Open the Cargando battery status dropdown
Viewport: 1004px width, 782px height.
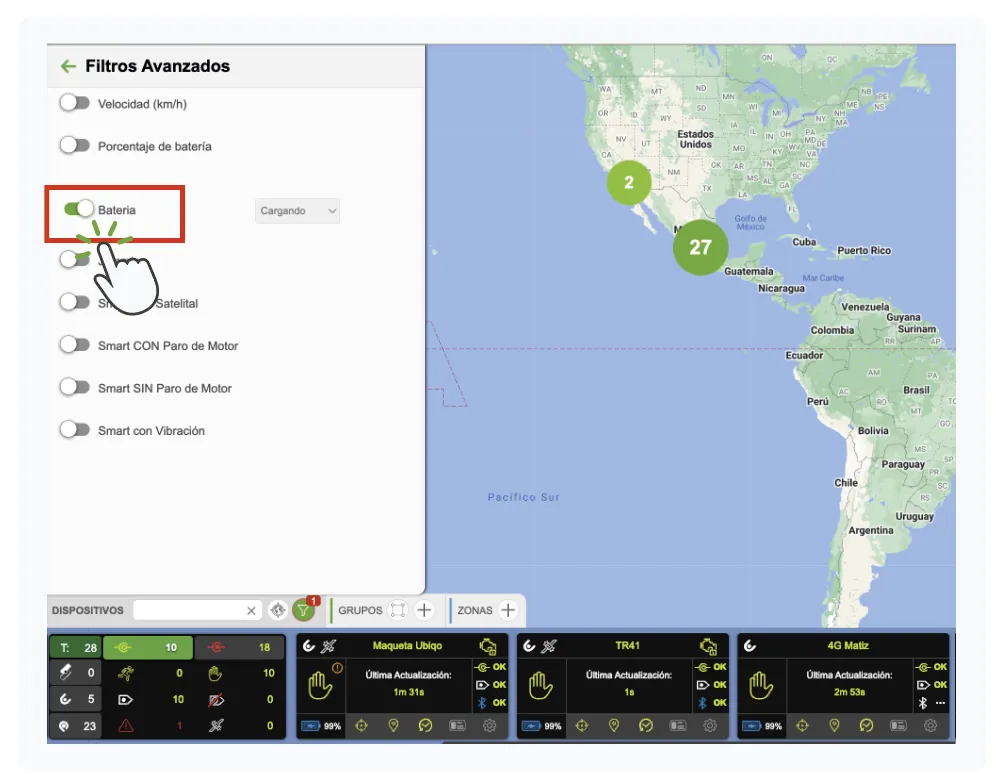click(297, 211)
